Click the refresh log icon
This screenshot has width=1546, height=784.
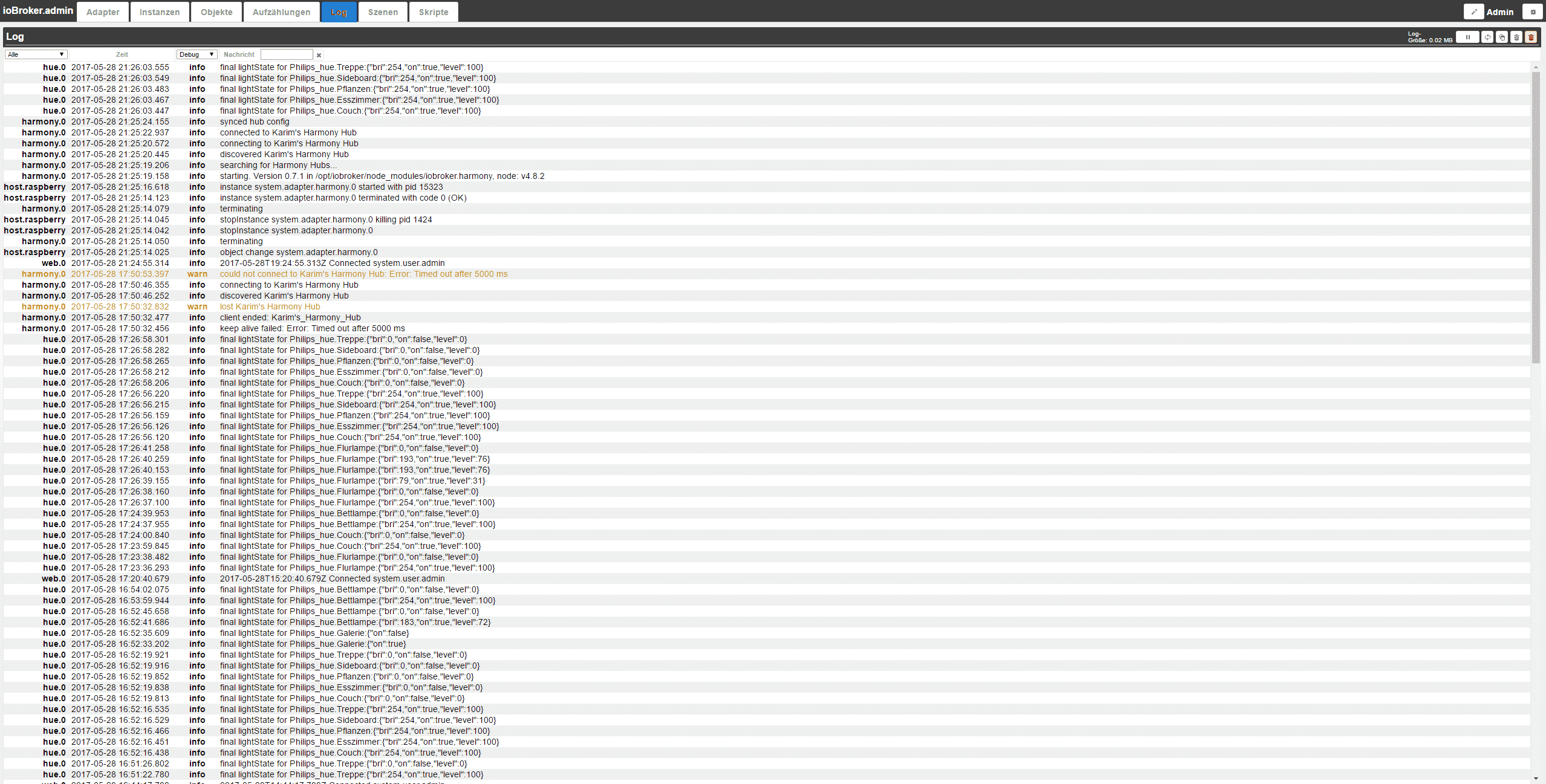(x=1487, y=37)
